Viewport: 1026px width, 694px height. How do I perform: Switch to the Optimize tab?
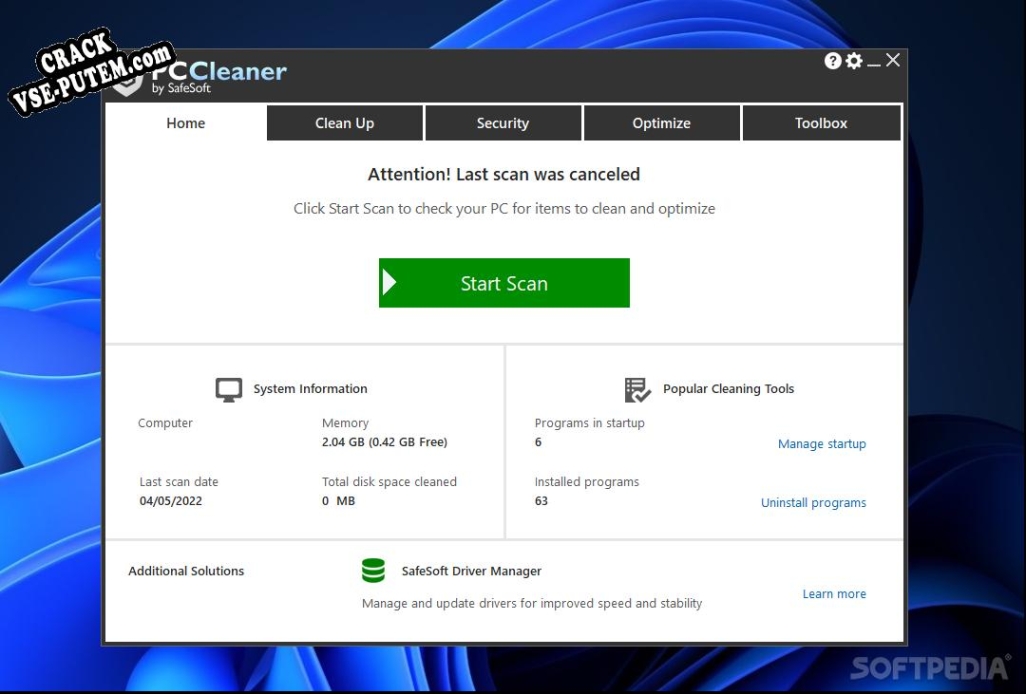coord(662,123)
